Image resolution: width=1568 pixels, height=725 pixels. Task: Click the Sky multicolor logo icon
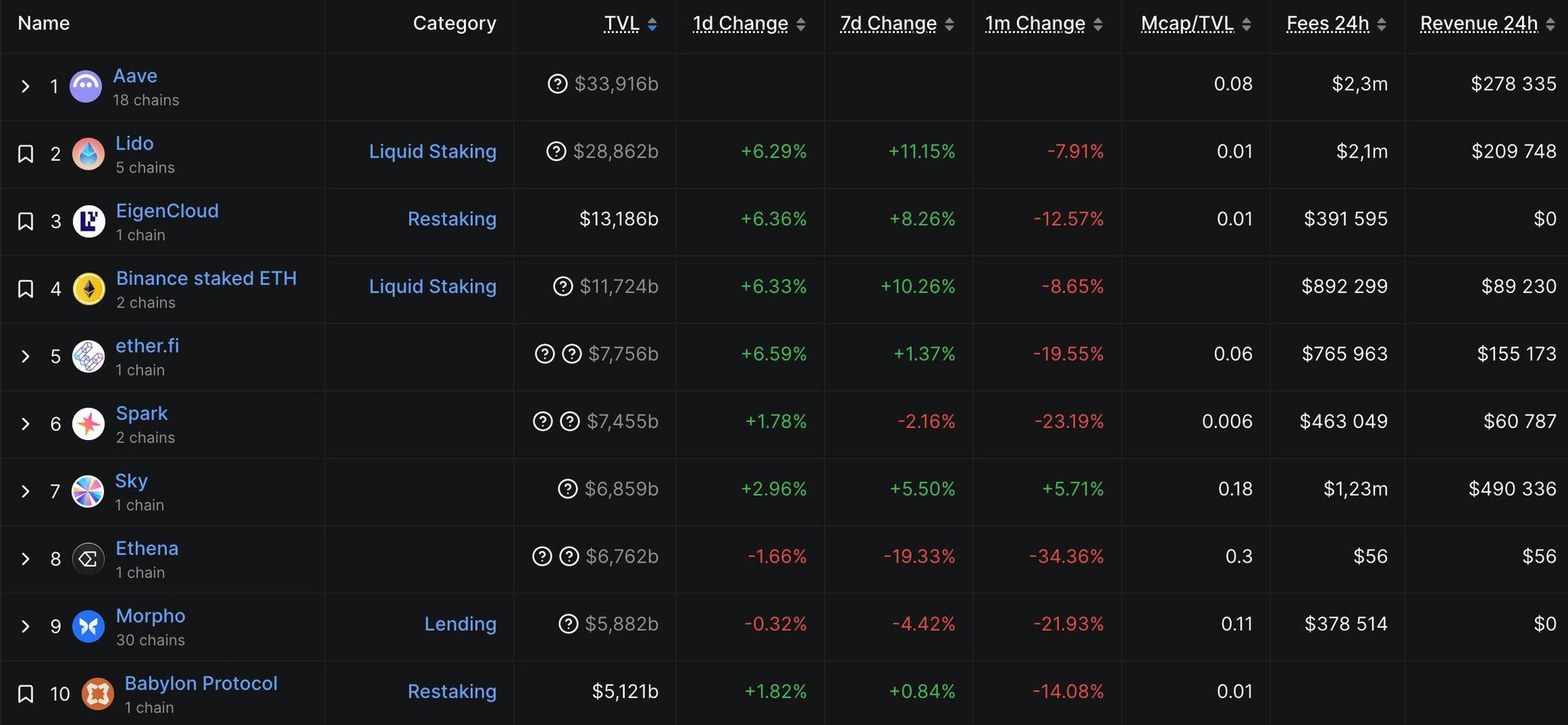coord(88,491)
